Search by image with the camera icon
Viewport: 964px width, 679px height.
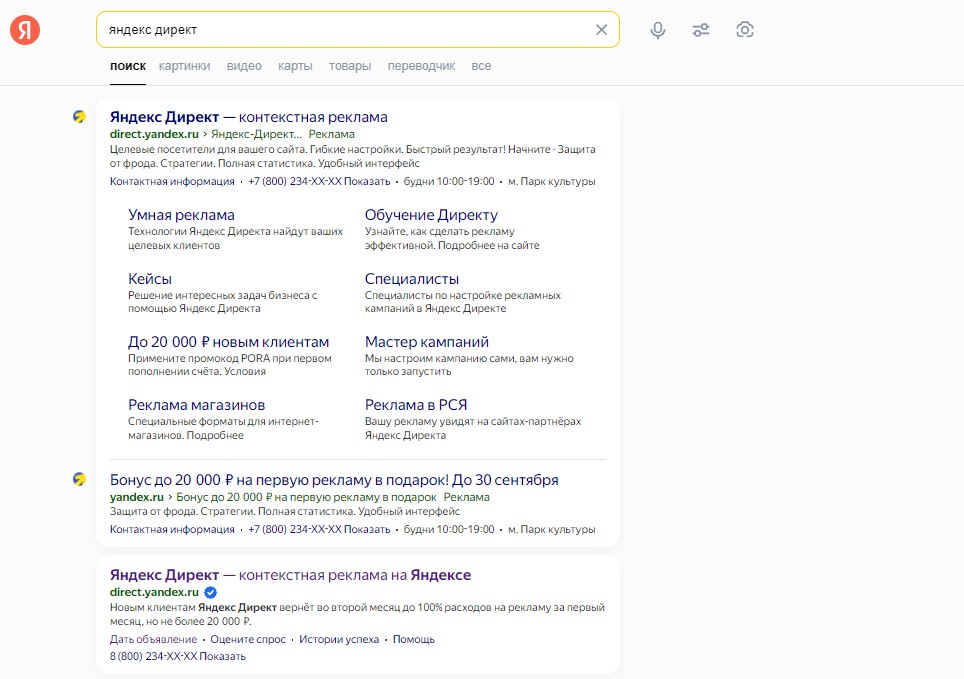click(745, 30)
